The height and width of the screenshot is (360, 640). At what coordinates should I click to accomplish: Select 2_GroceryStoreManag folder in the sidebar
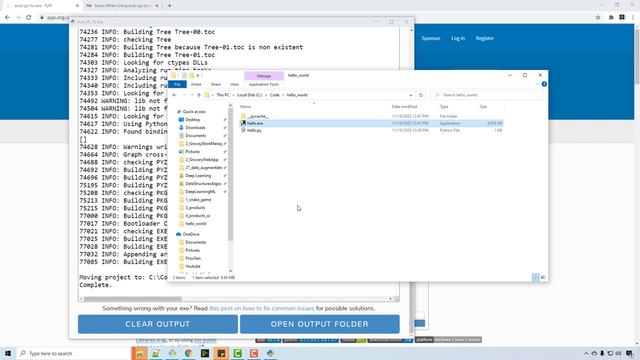pyautogui.click(x=203, y=144)
